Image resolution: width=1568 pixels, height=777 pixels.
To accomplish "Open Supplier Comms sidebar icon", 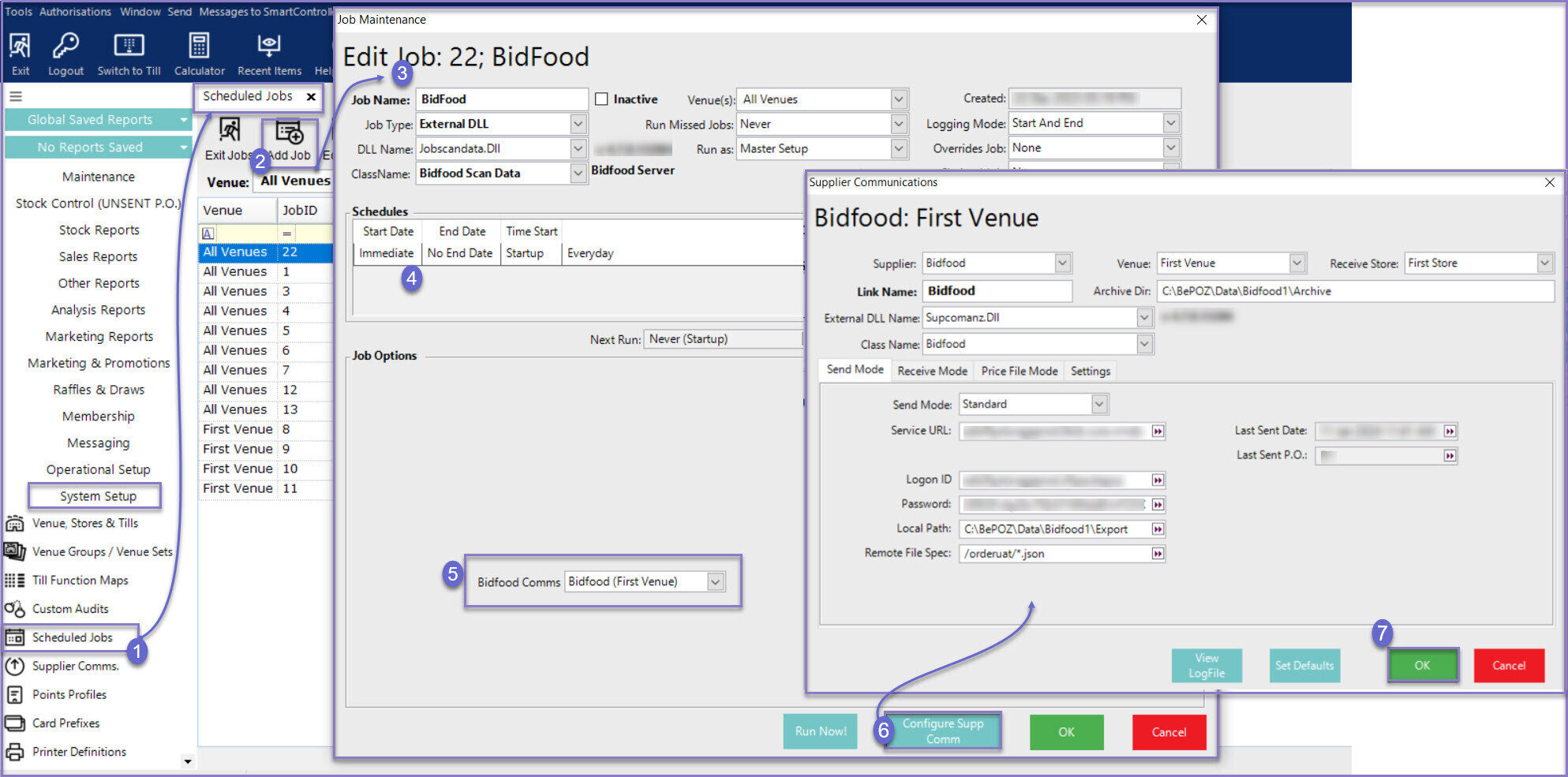I will click(15, 666).
